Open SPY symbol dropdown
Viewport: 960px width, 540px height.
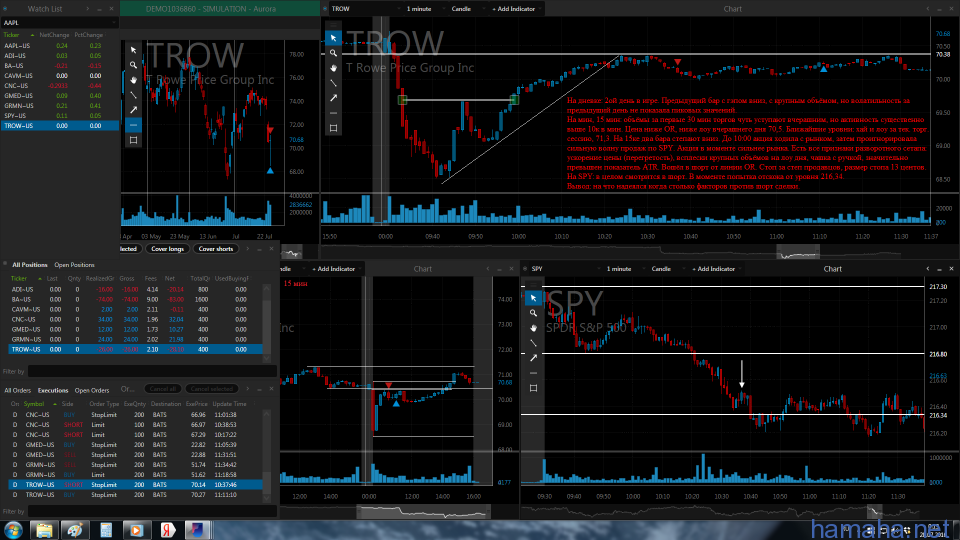click(565, 269)
